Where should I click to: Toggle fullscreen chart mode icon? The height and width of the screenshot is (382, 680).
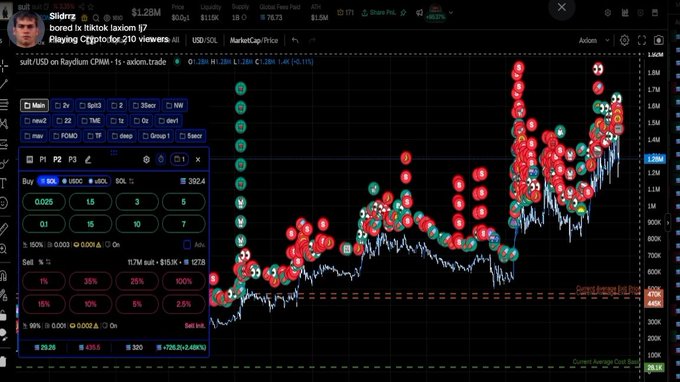pos(642,40)
